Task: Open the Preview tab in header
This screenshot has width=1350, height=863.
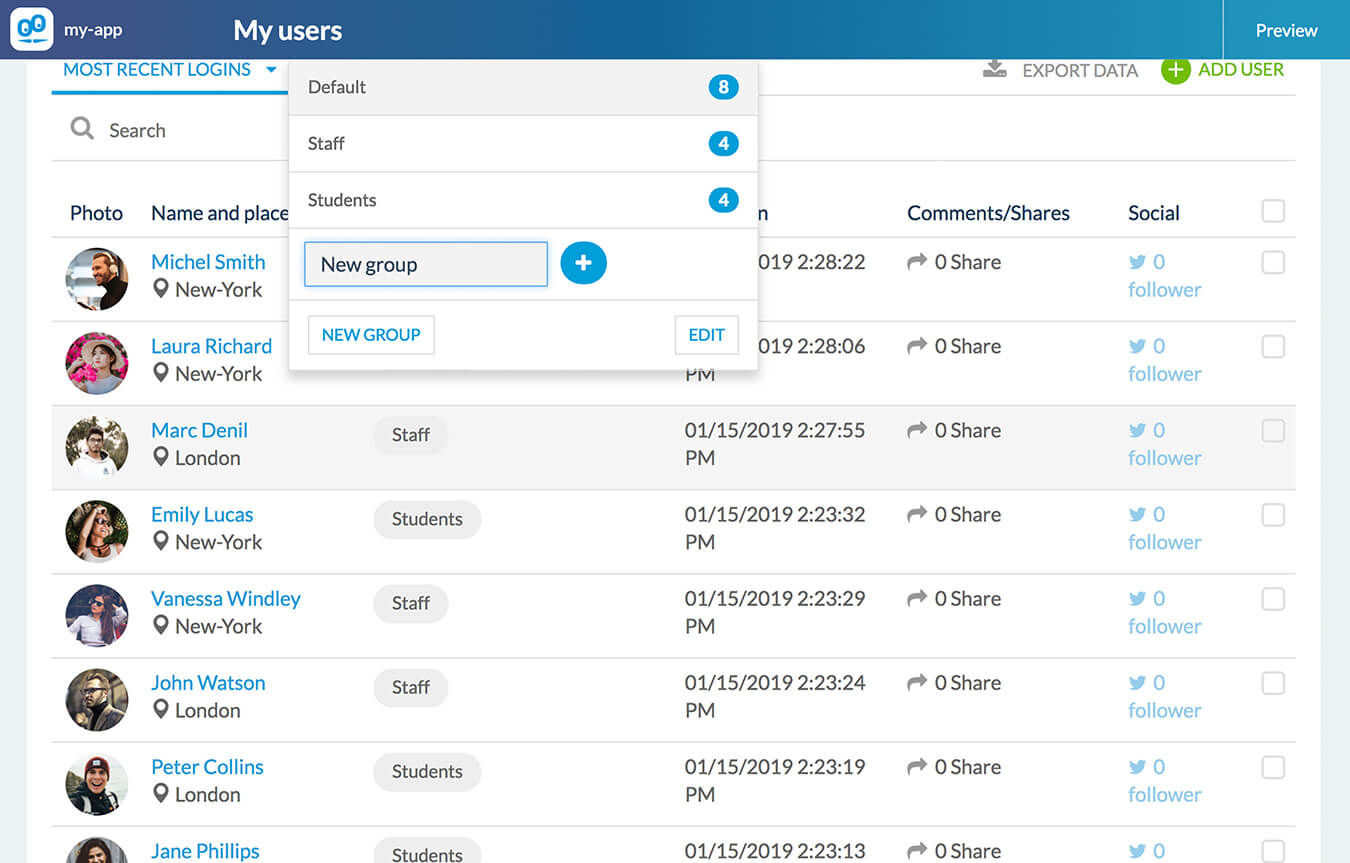Action: click(1286, 30)
